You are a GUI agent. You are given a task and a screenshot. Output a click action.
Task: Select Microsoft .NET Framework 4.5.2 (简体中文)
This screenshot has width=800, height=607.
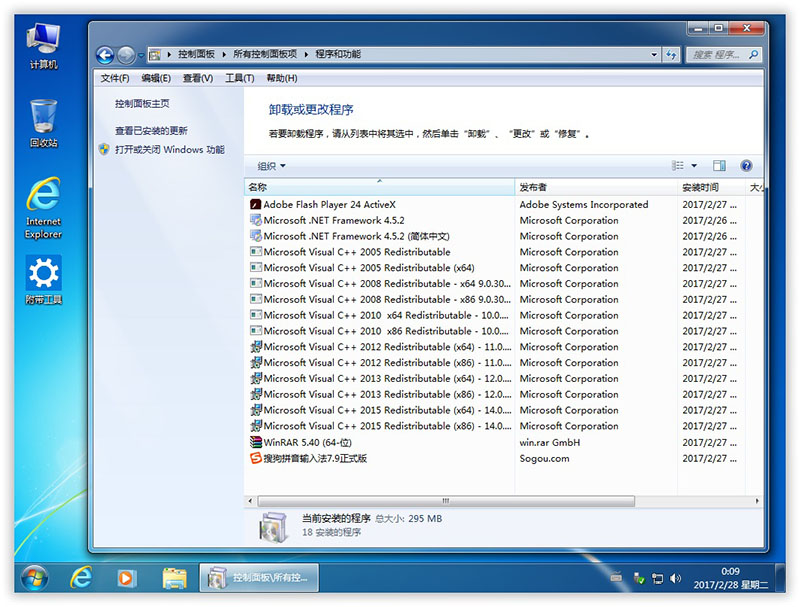(357, 236)
